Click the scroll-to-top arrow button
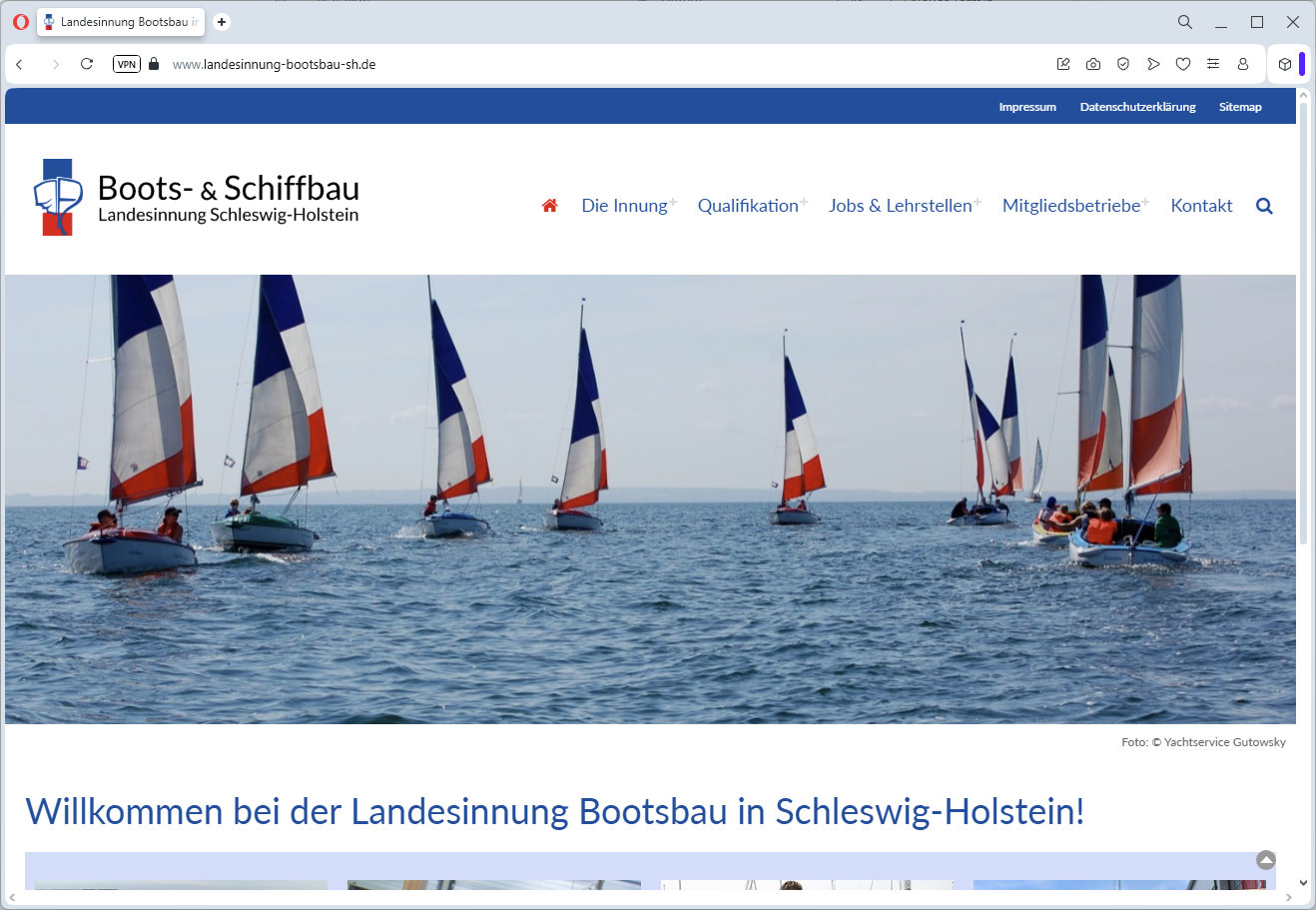Image resolution: width=1316 pixels, height=910 pixels. coord(1266,859)
